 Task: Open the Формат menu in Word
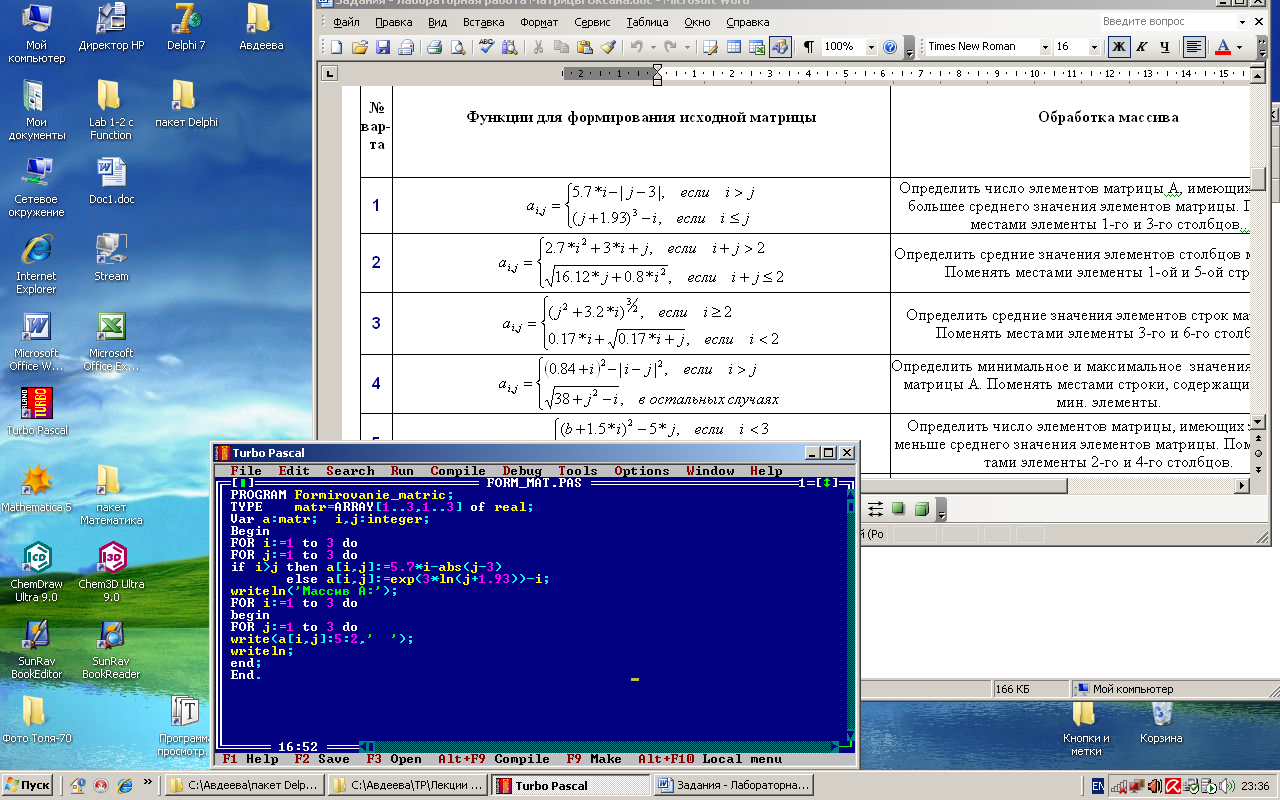(539, 22)
